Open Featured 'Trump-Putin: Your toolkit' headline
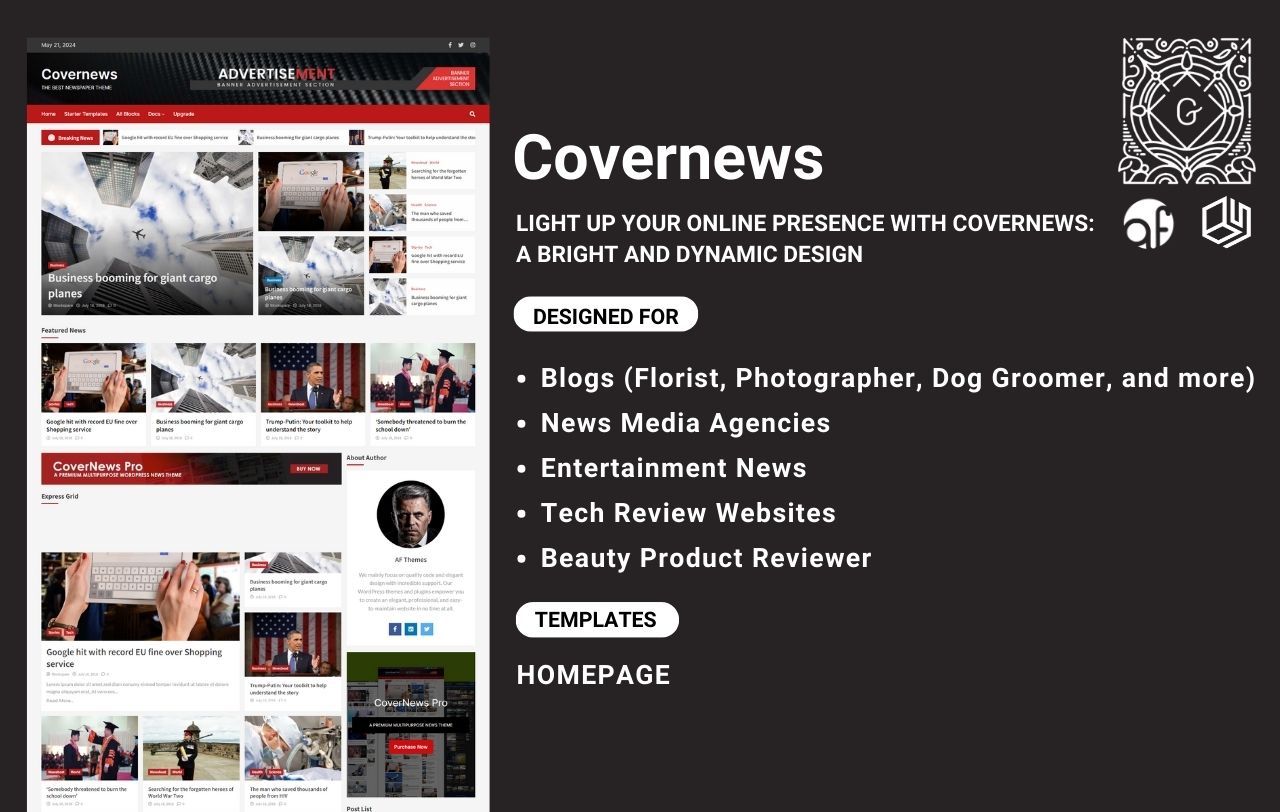 pyautogui.click(x=309, y=425)
